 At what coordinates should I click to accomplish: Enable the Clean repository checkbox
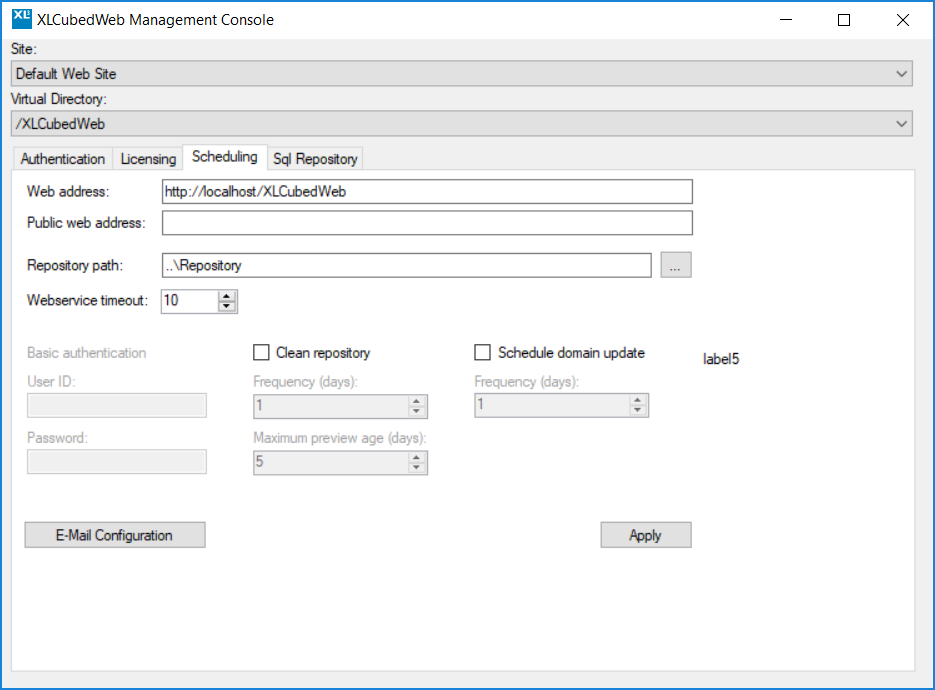click(x=261, y=352)
